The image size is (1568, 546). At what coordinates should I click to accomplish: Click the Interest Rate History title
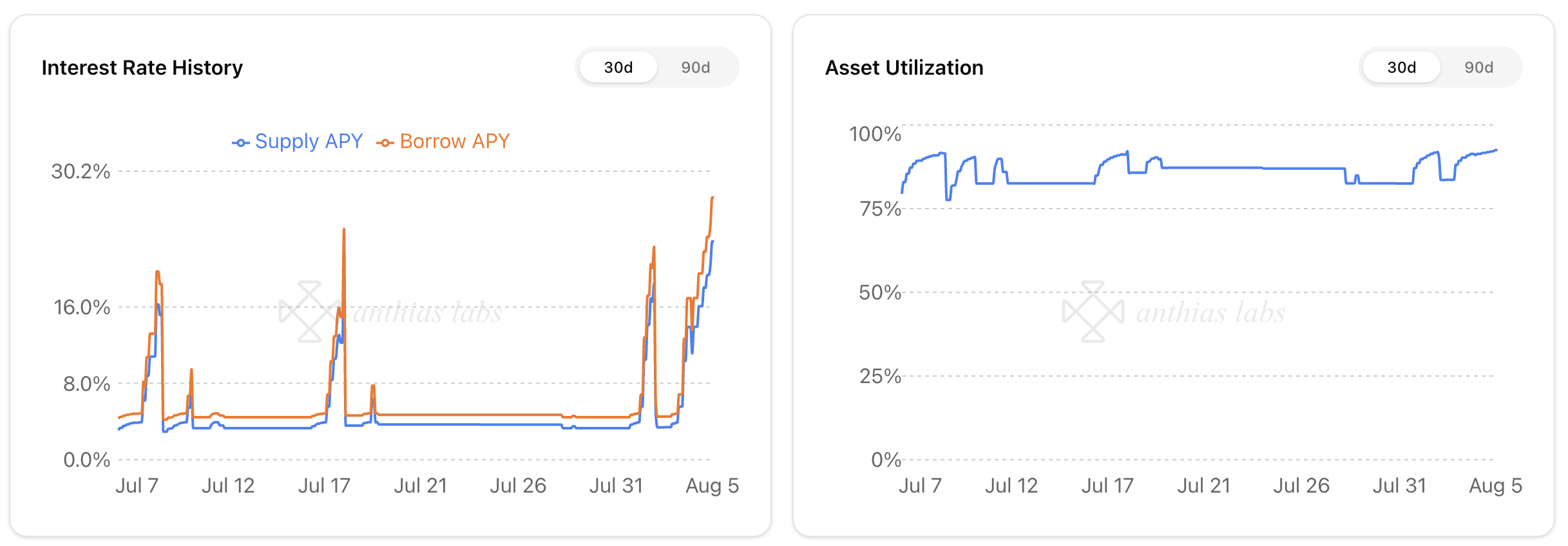(142, 68)
